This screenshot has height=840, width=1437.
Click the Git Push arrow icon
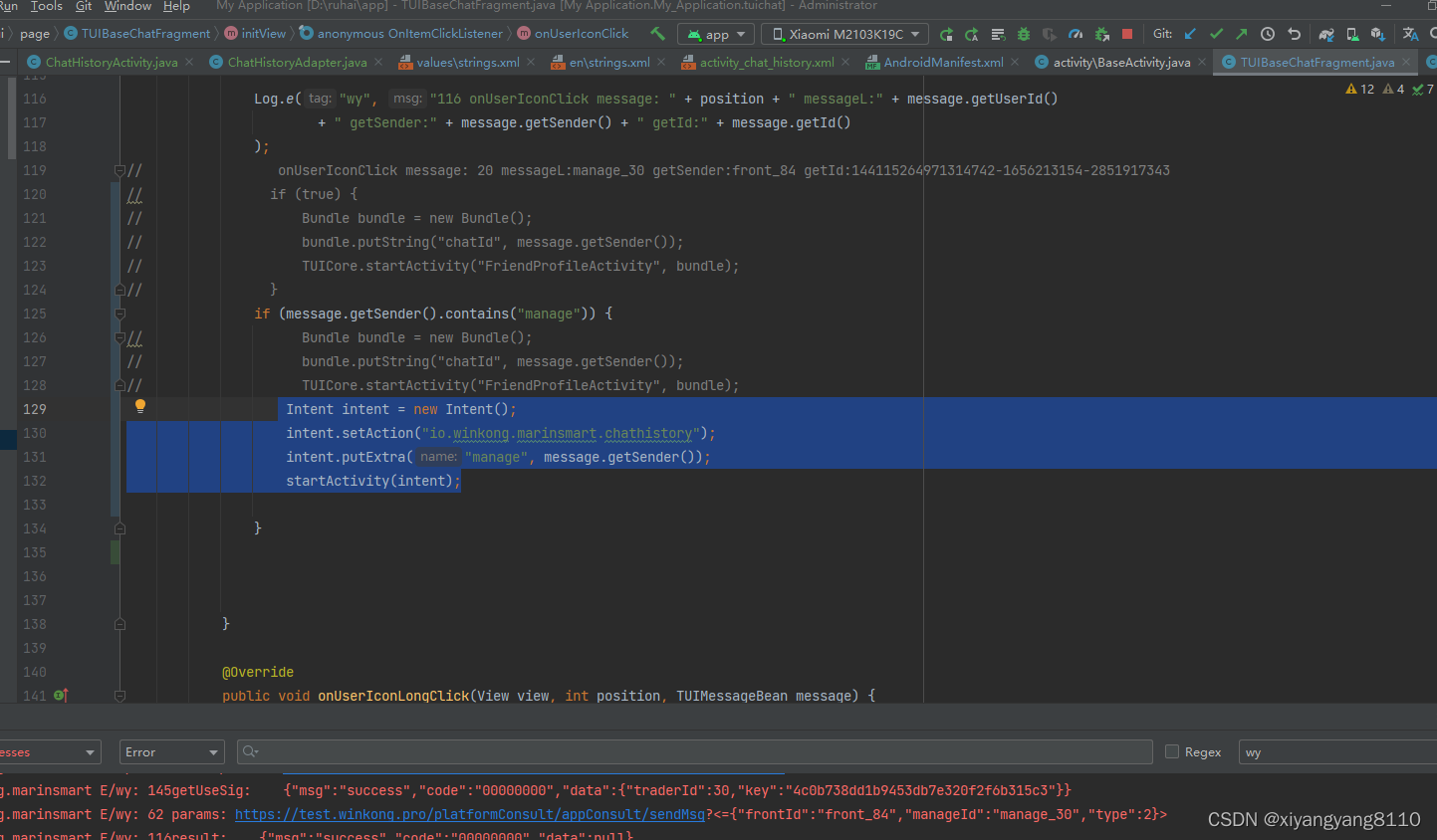1242,34
